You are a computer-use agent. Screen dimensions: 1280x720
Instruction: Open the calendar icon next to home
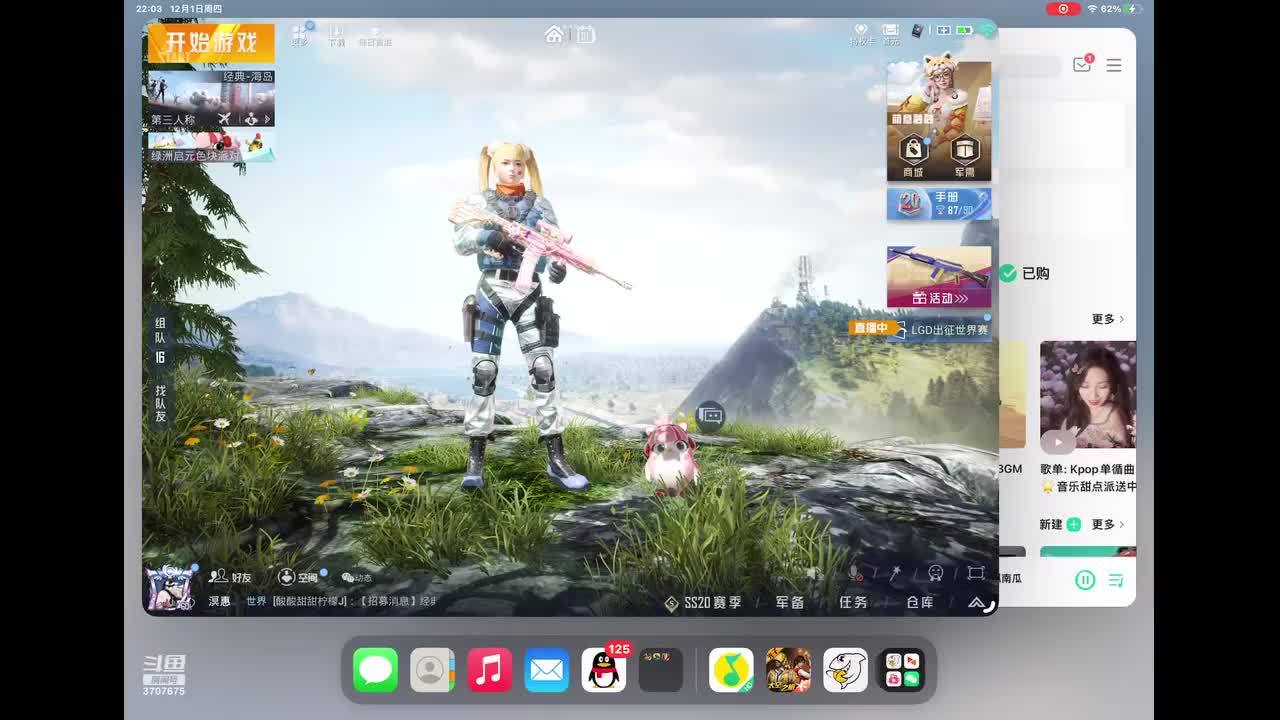tap(585, 34)
